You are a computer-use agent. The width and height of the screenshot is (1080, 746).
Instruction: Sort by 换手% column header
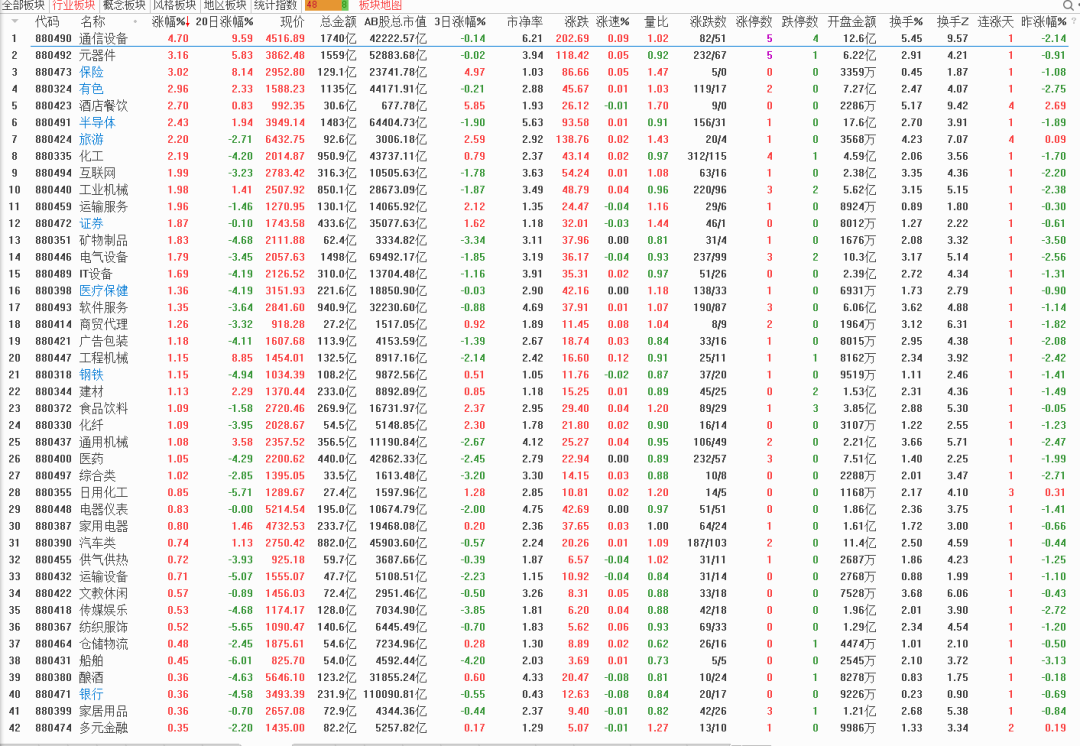[906, 22]
